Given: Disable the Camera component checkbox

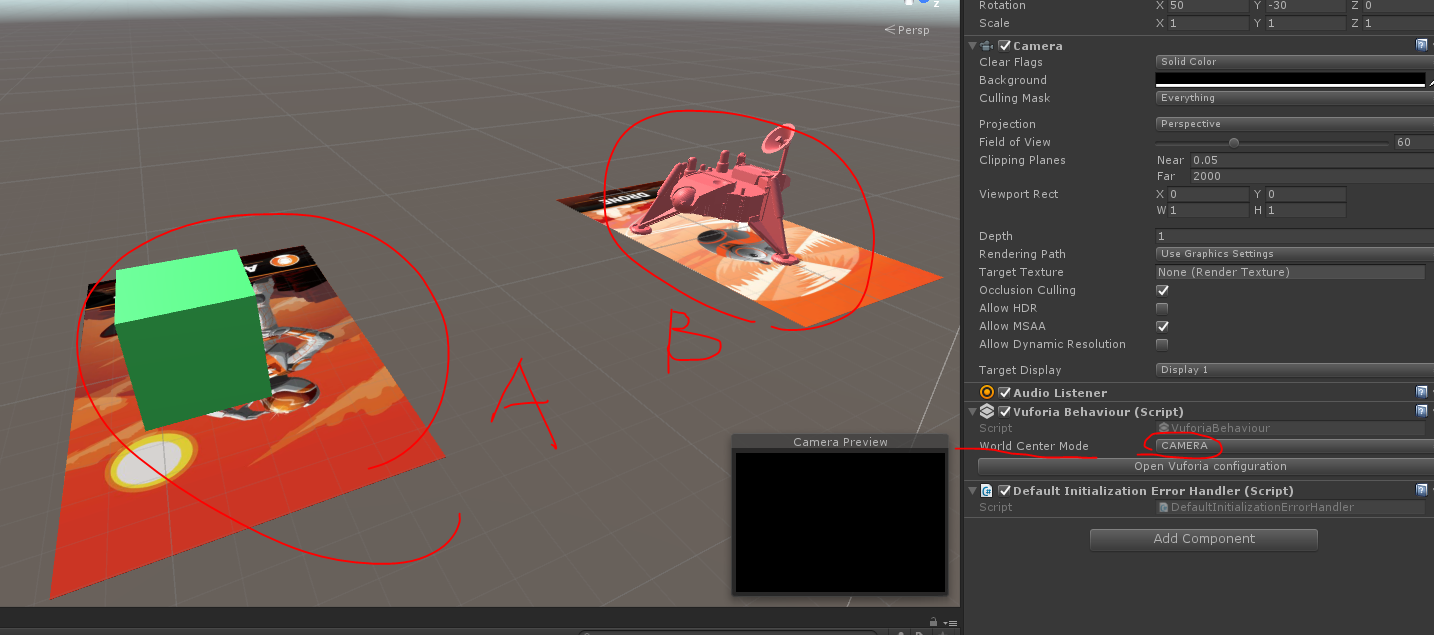Looking at the screenshot, I should point(1004,45).
